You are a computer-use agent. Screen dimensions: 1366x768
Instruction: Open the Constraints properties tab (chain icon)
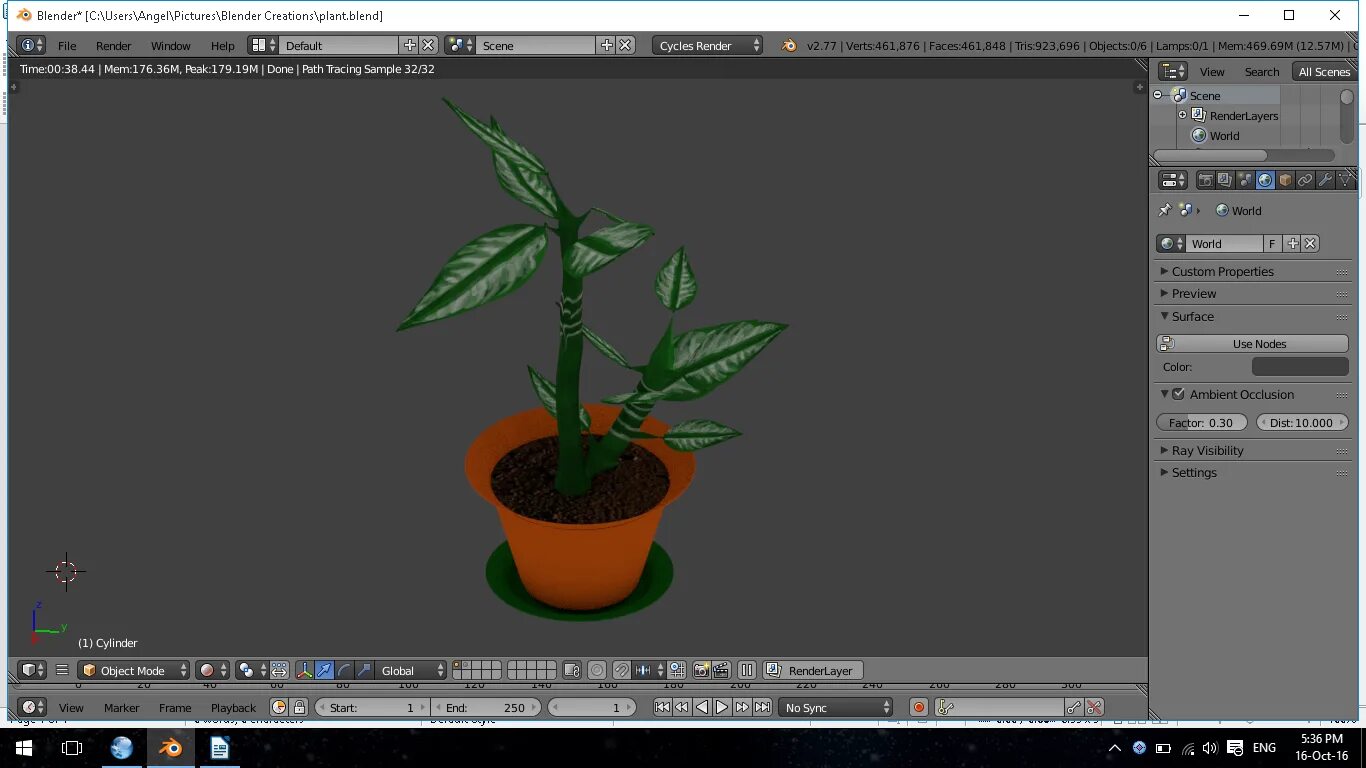click(x=1305, y=180)
